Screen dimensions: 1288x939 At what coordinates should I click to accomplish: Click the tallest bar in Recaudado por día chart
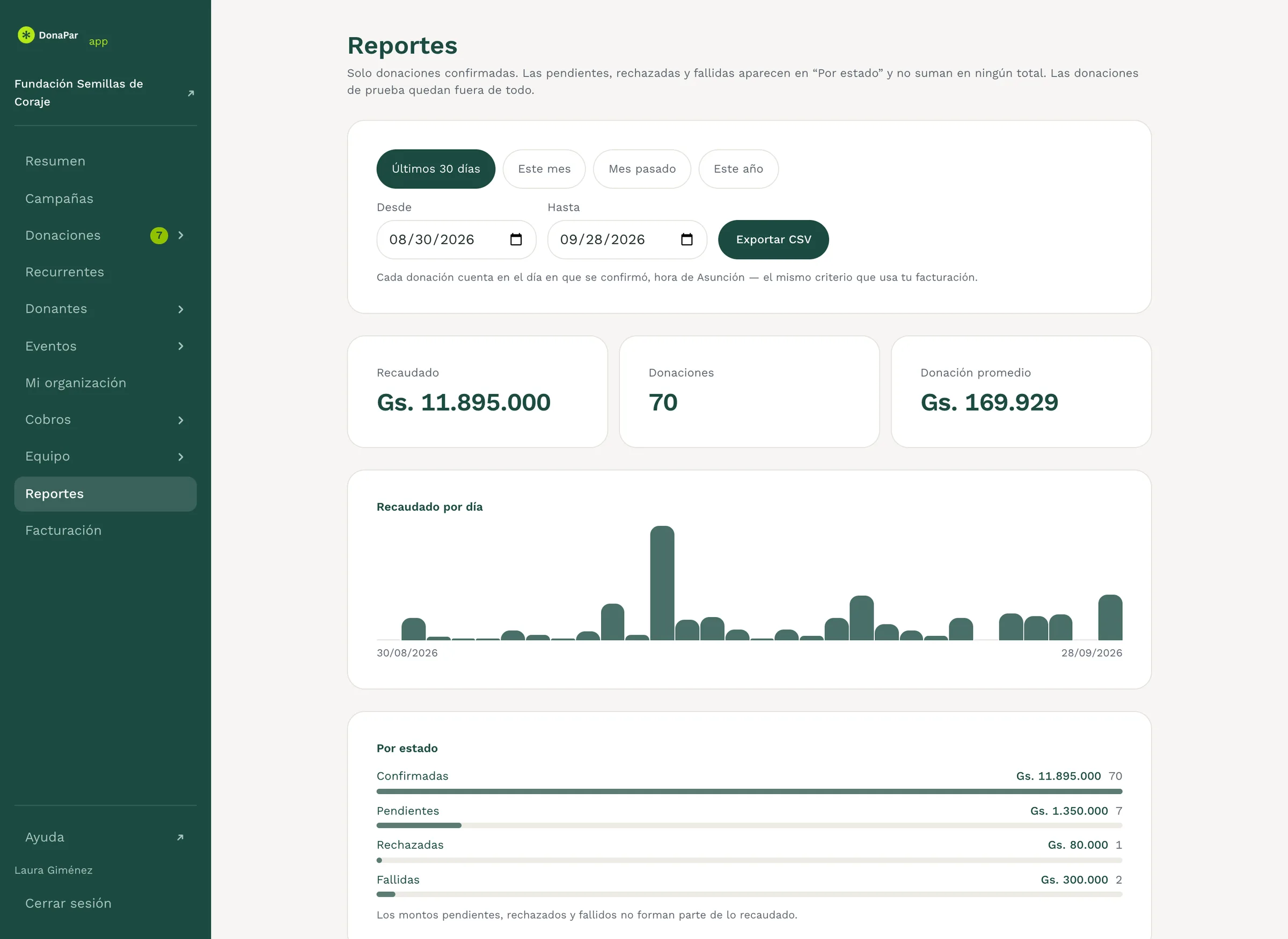[x=662, y=583]
